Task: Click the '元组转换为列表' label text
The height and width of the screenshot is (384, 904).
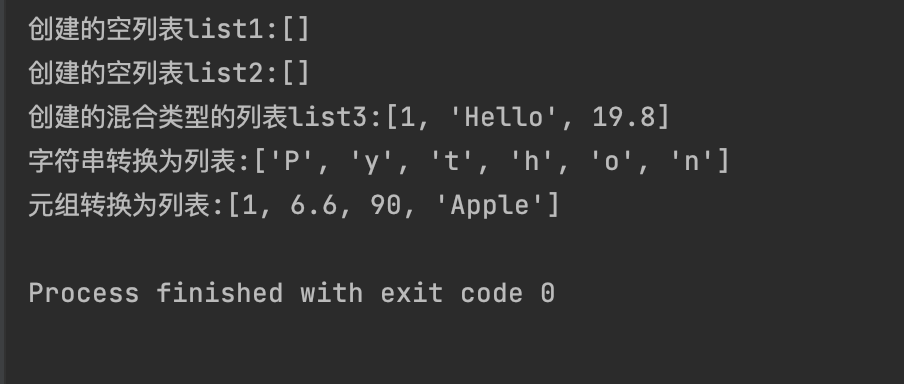Action: (x=119, y=206)
